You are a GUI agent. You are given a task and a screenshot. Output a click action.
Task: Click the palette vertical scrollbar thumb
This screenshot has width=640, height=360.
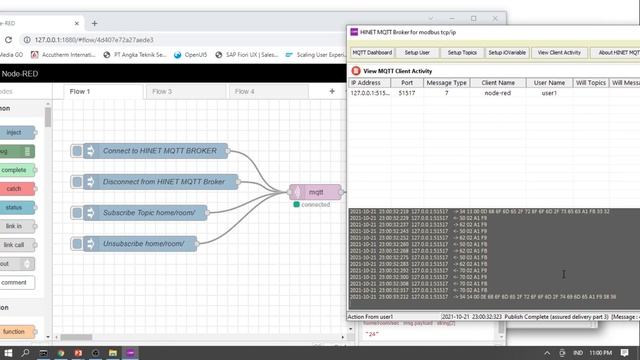(48, 117)
